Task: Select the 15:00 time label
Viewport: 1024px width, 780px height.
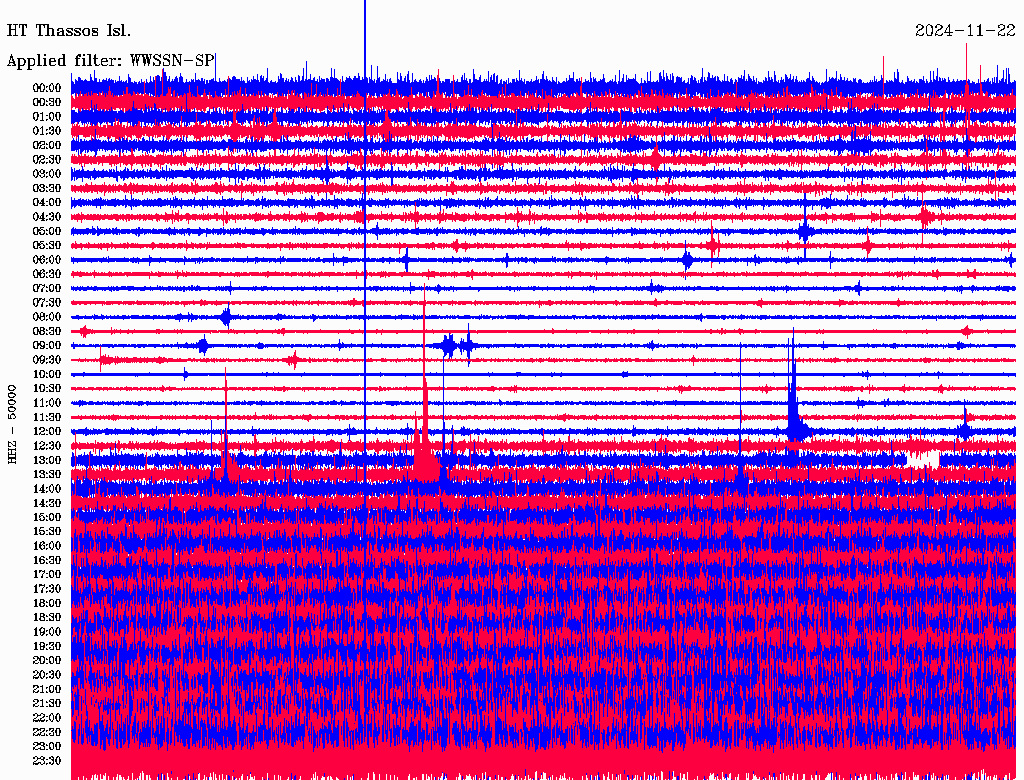Action: pyautogui.click(x=47, y=517)
